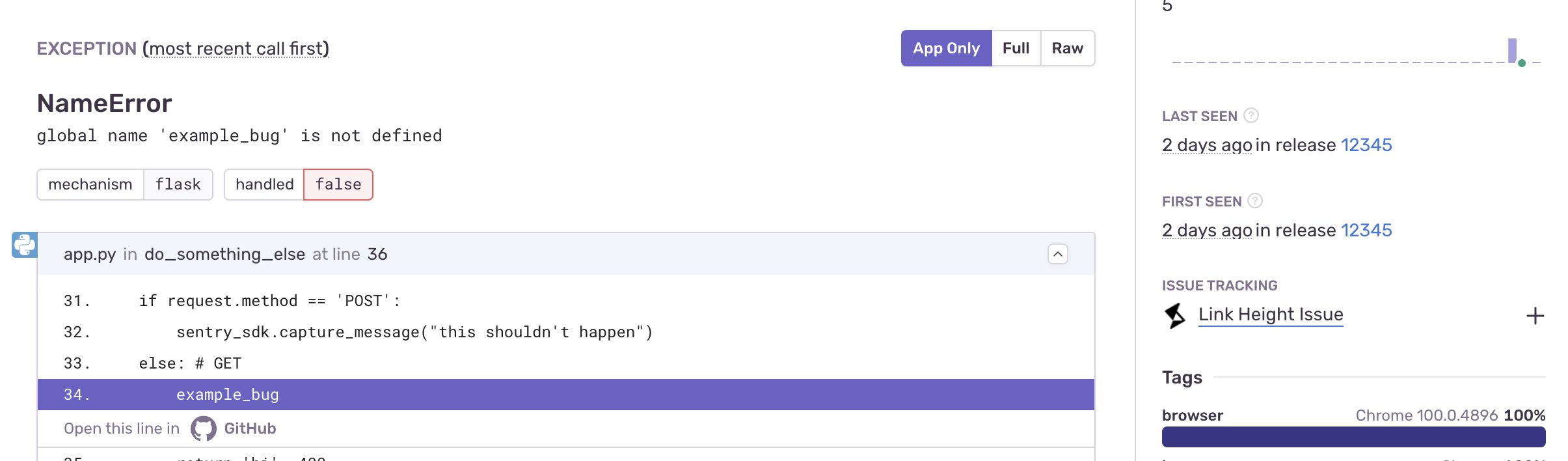Switch to the Full stack trace view
The width and height of the screenshot is (1568, 461).
click(x=1016, y=48)
